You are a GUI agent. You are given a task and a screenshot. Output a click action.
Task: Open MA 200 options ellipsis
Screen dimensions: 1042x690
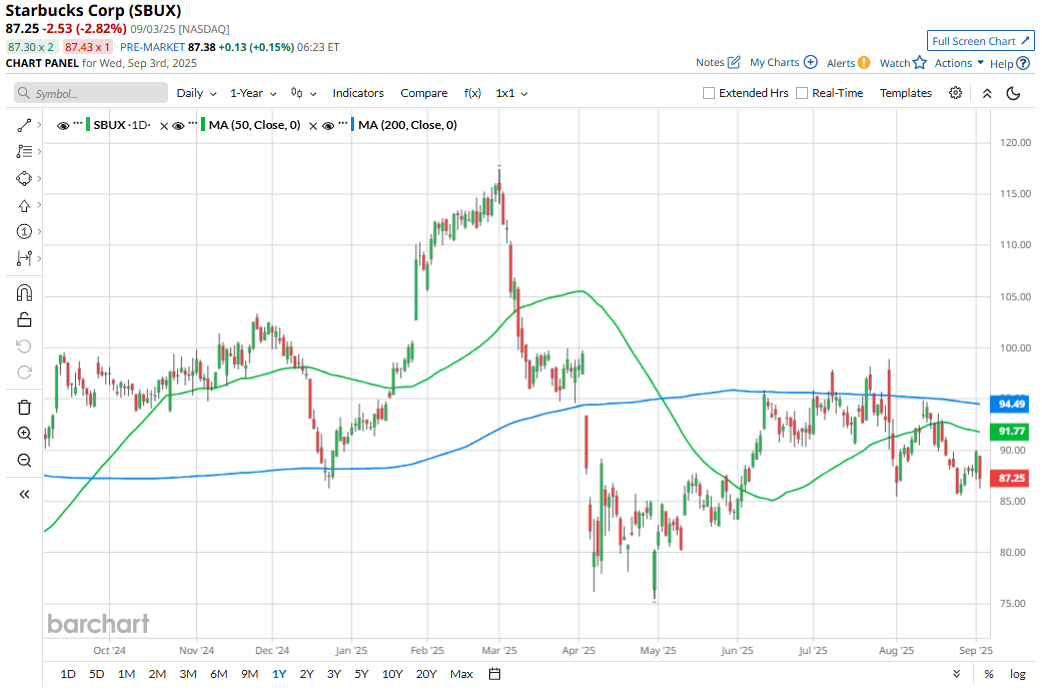pos(343,124)
